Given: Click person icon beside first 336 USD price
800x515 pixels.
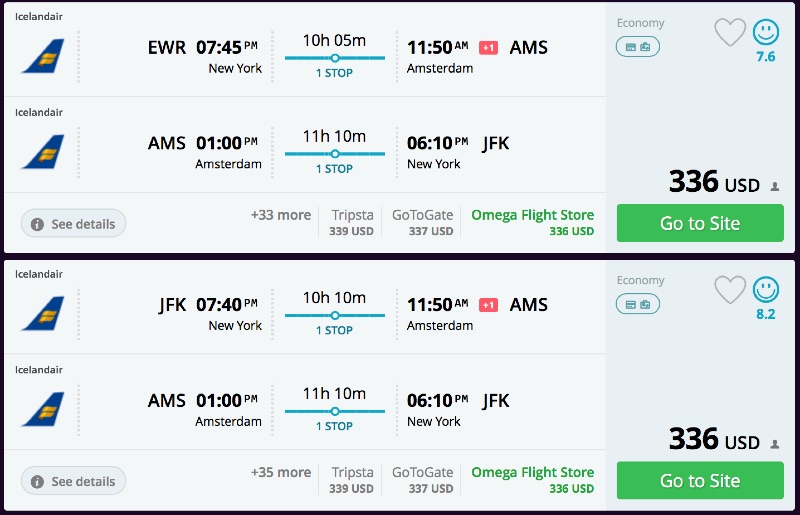Looking at the screenshot, I should pyautogui.click(x=775, y=186).
